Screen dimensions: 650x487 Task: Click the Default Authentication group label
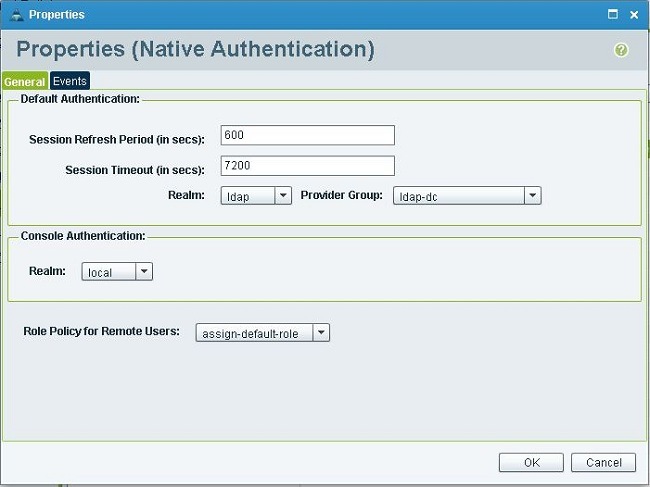coord(80,99)
